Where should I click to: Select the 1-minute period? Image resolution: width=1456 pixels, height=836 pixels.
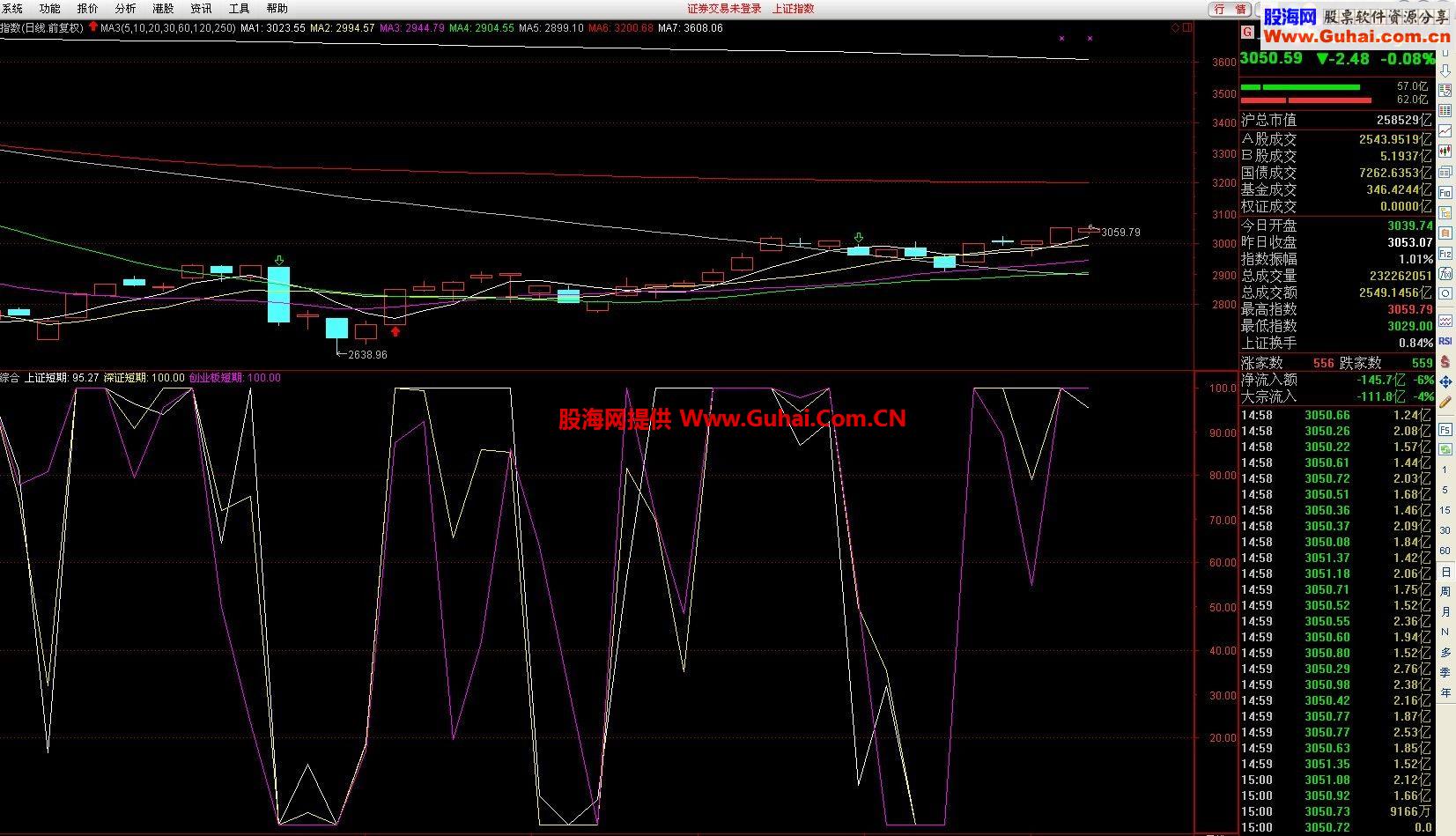tap(1444, 470)
